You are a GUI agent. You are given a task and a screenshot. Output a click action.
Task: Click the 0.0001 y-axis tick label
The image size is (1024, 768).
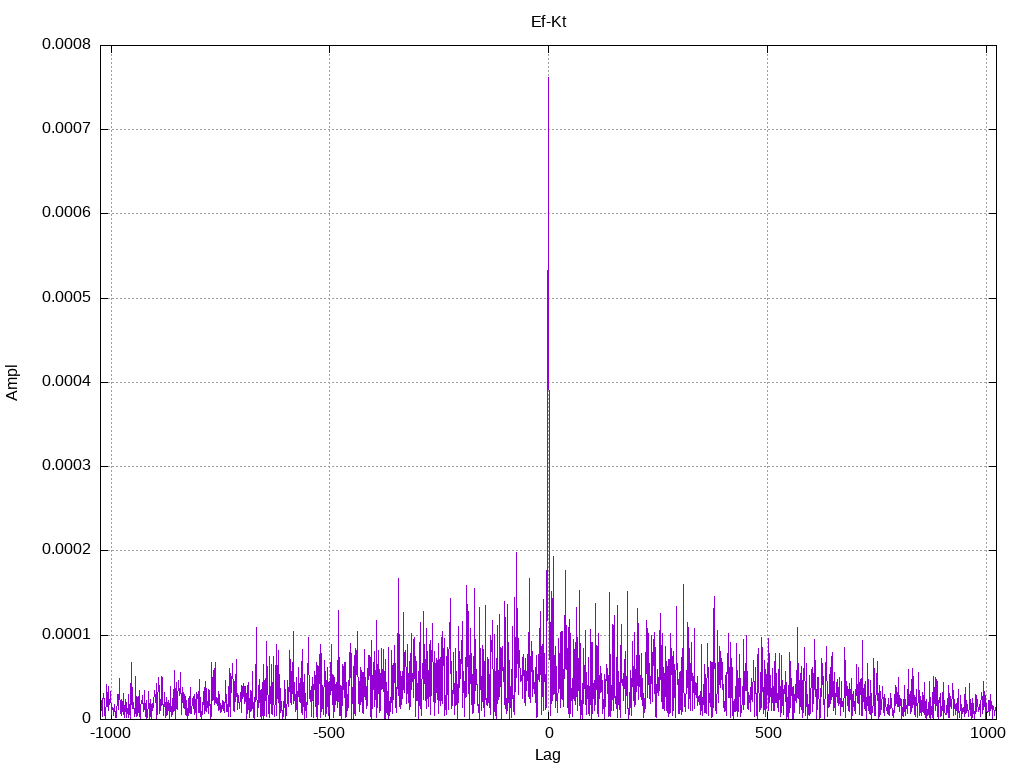tap(66, 634)
